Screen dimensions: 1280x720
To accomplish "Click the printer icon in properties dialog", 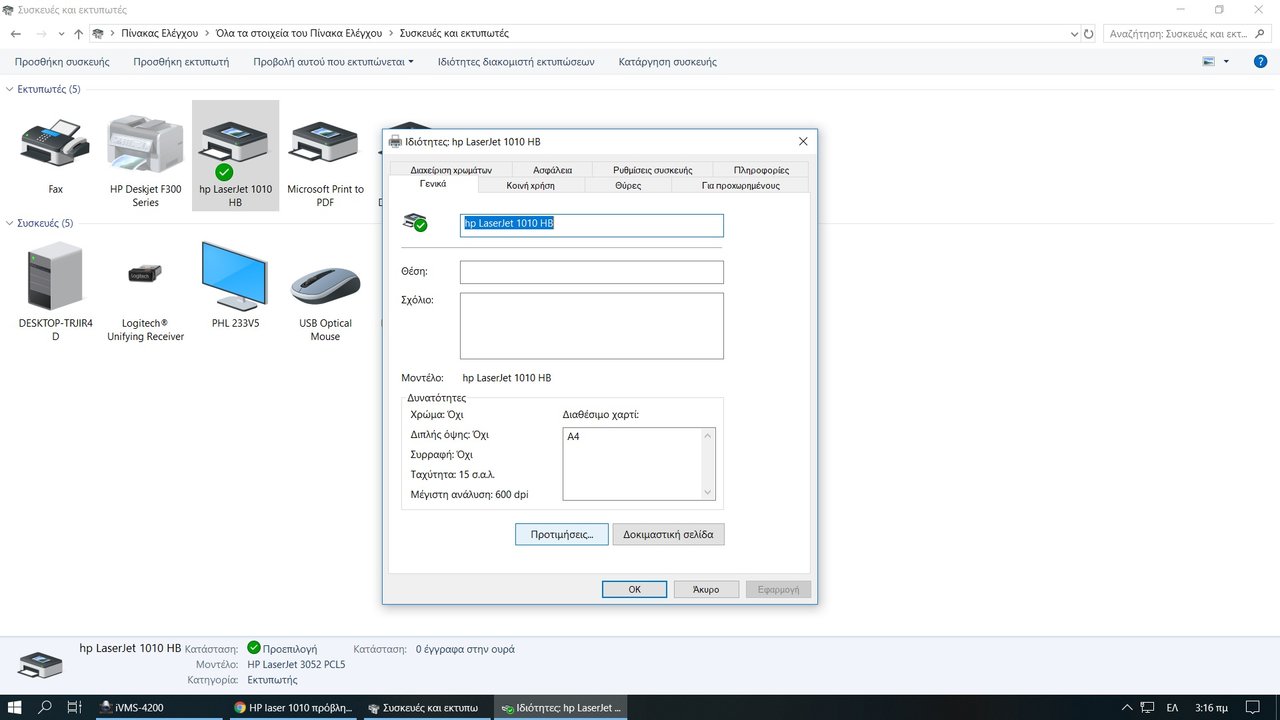I will tap(415, 223).
